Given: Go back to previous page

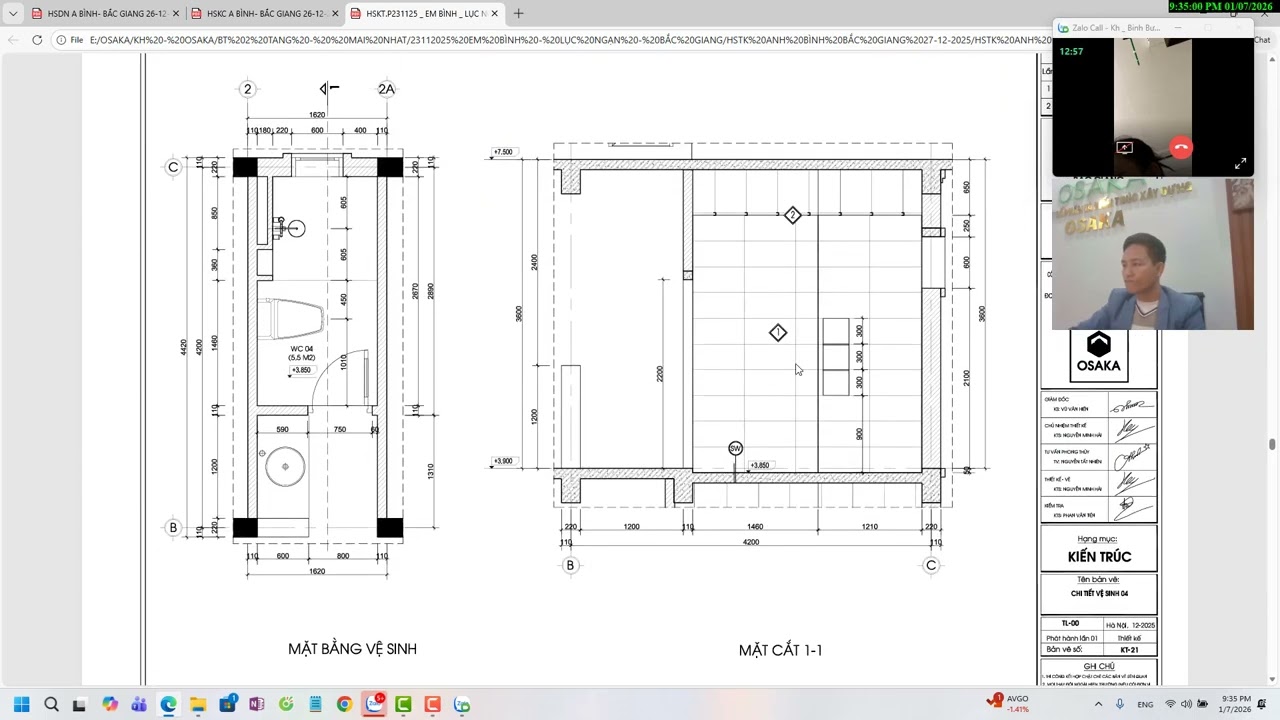Looking at the screenshot, I should 12,40.
